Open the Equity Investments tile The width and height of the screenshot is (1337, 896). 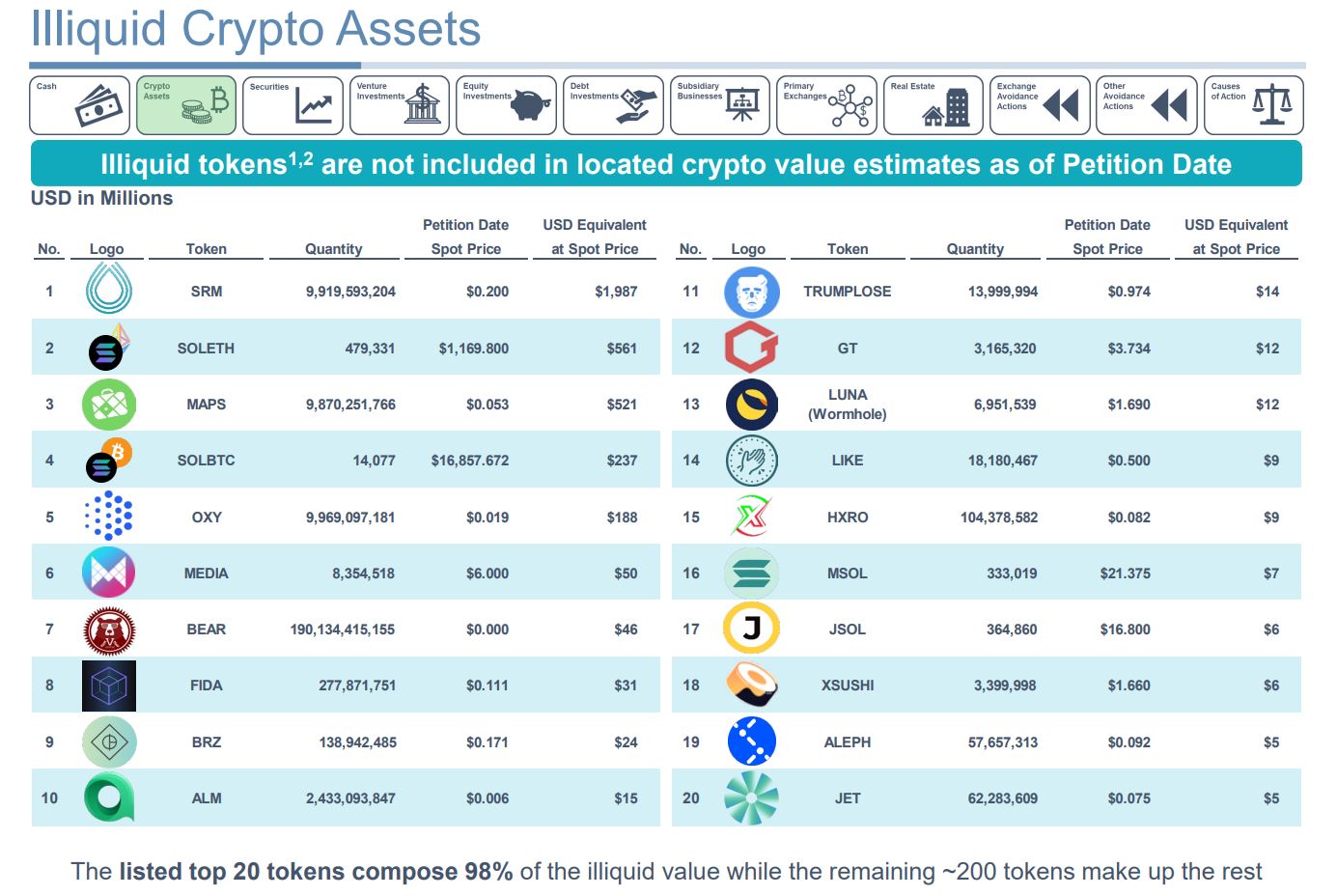pos(507,105)
